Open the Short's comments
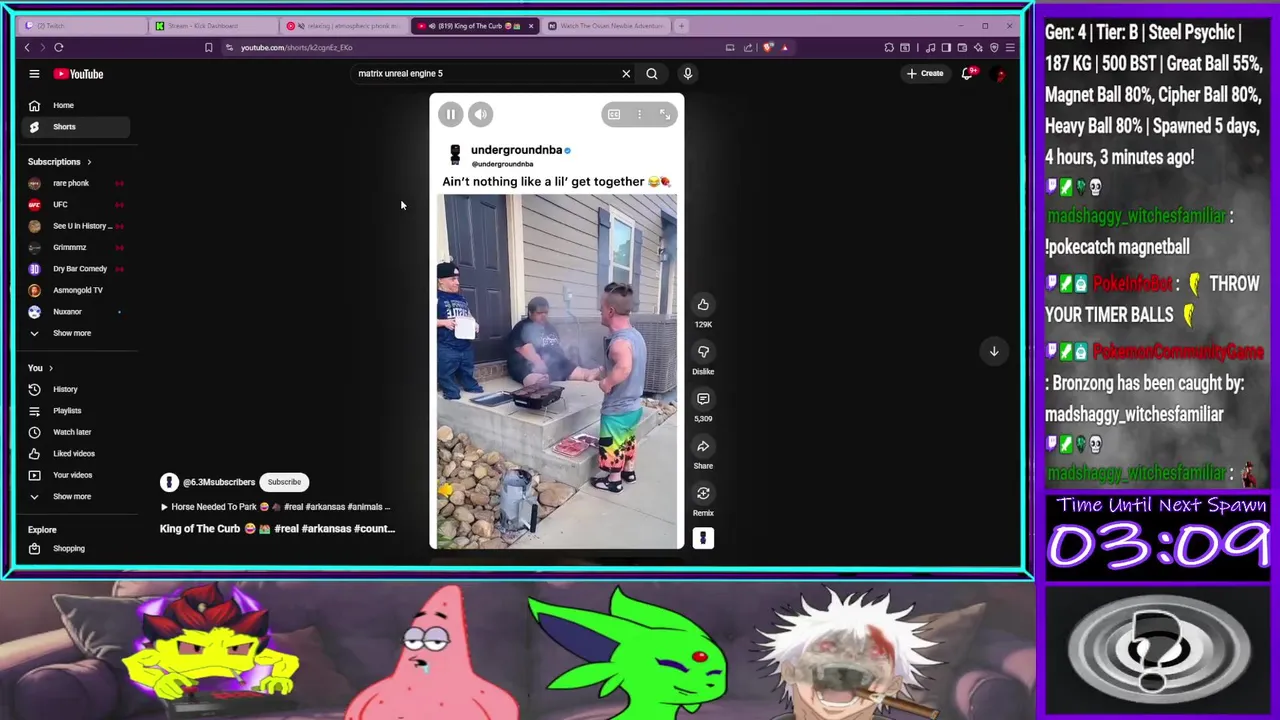 click(x=703, y=399)
